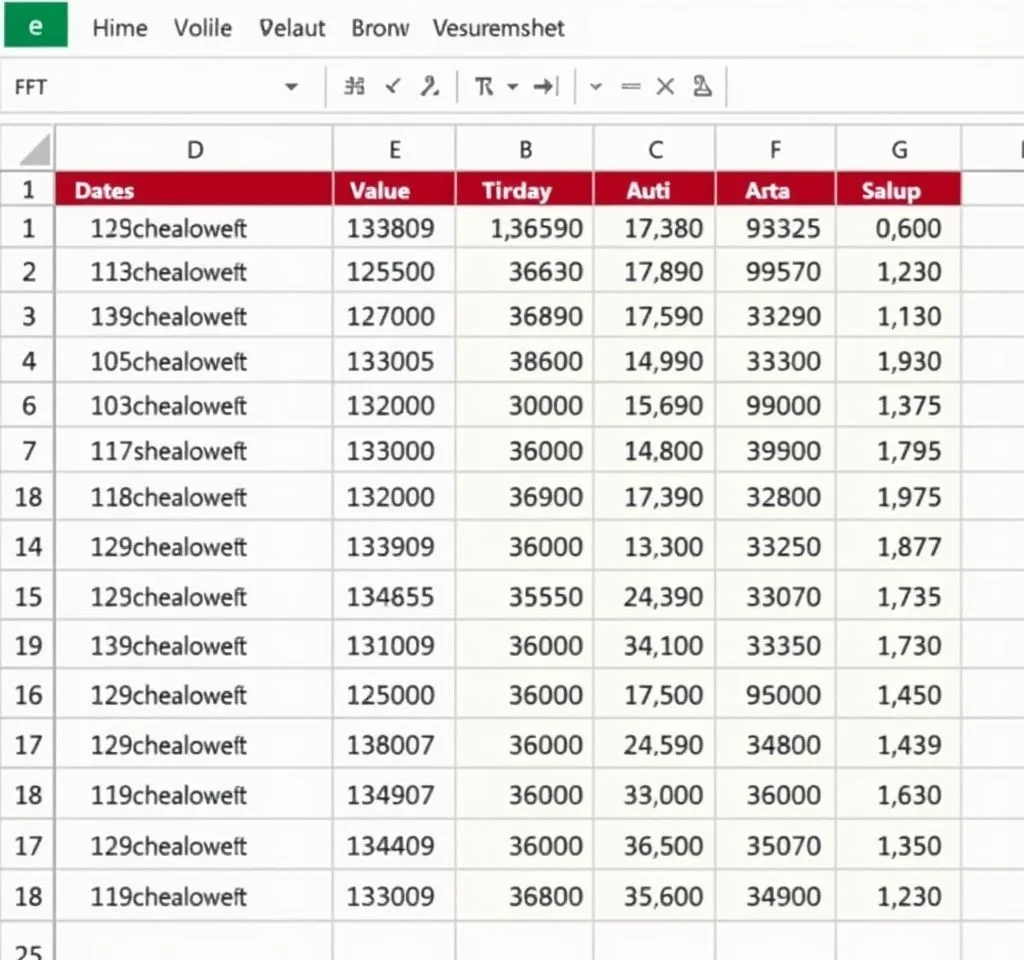1024x960 pixels.
Task: Click the FFT name box field
Action: tap(140, 87)
